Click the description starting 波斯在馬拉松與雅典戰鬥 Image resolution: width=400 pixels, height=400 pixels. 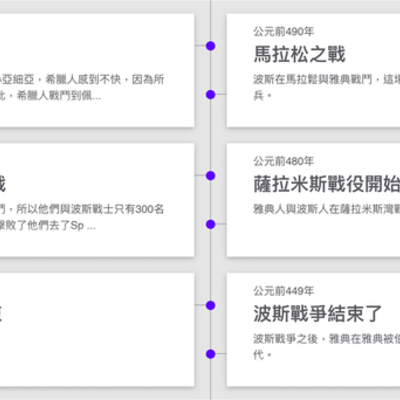click(x=327, y=87)
